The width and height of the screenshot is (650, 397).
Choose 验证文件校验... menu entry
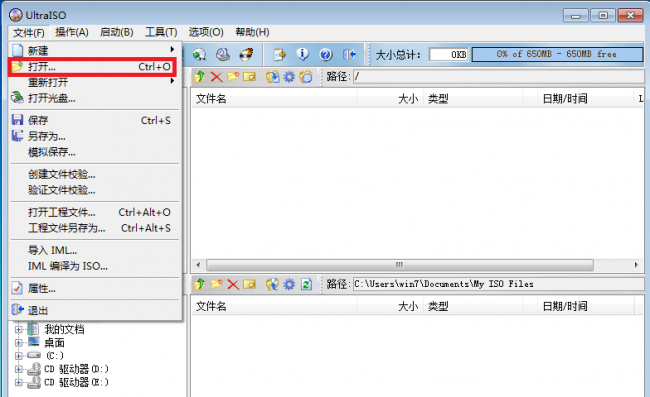95,190
